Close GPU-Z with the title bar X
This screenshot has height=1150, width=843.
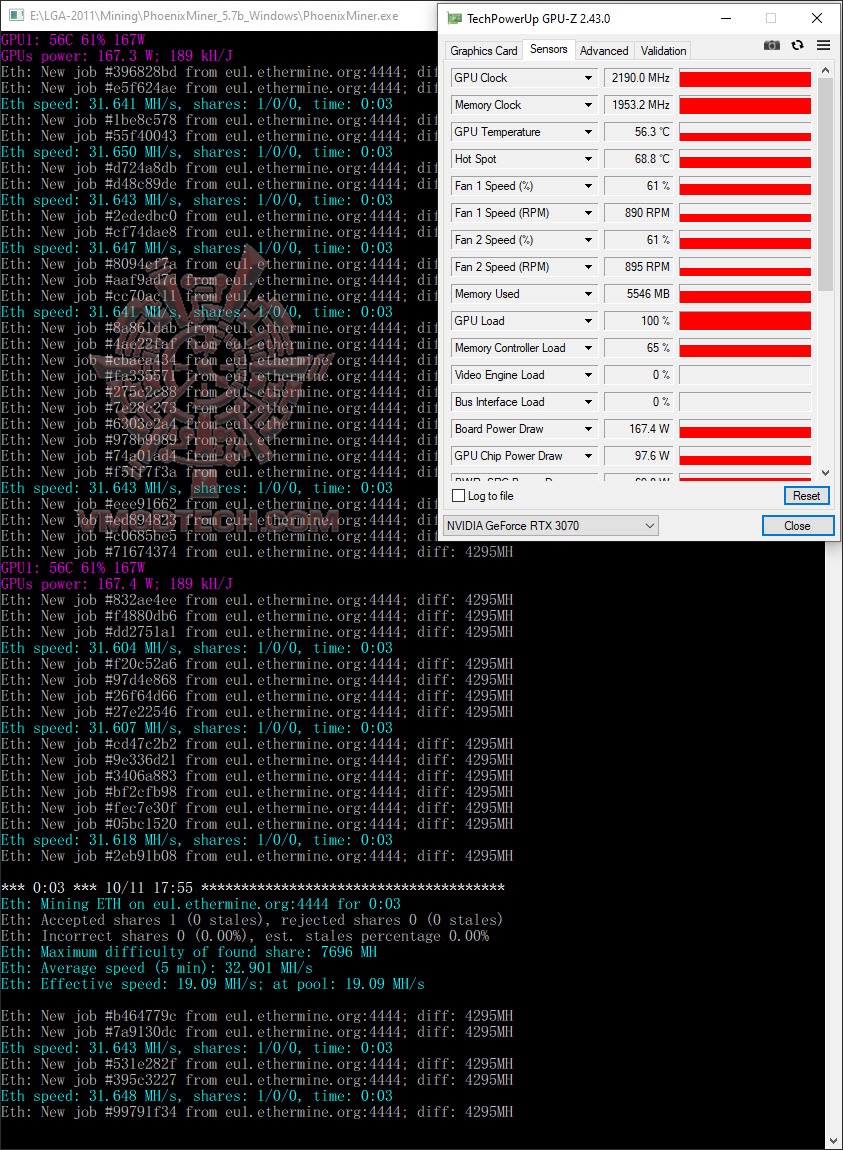click(817, 18)
